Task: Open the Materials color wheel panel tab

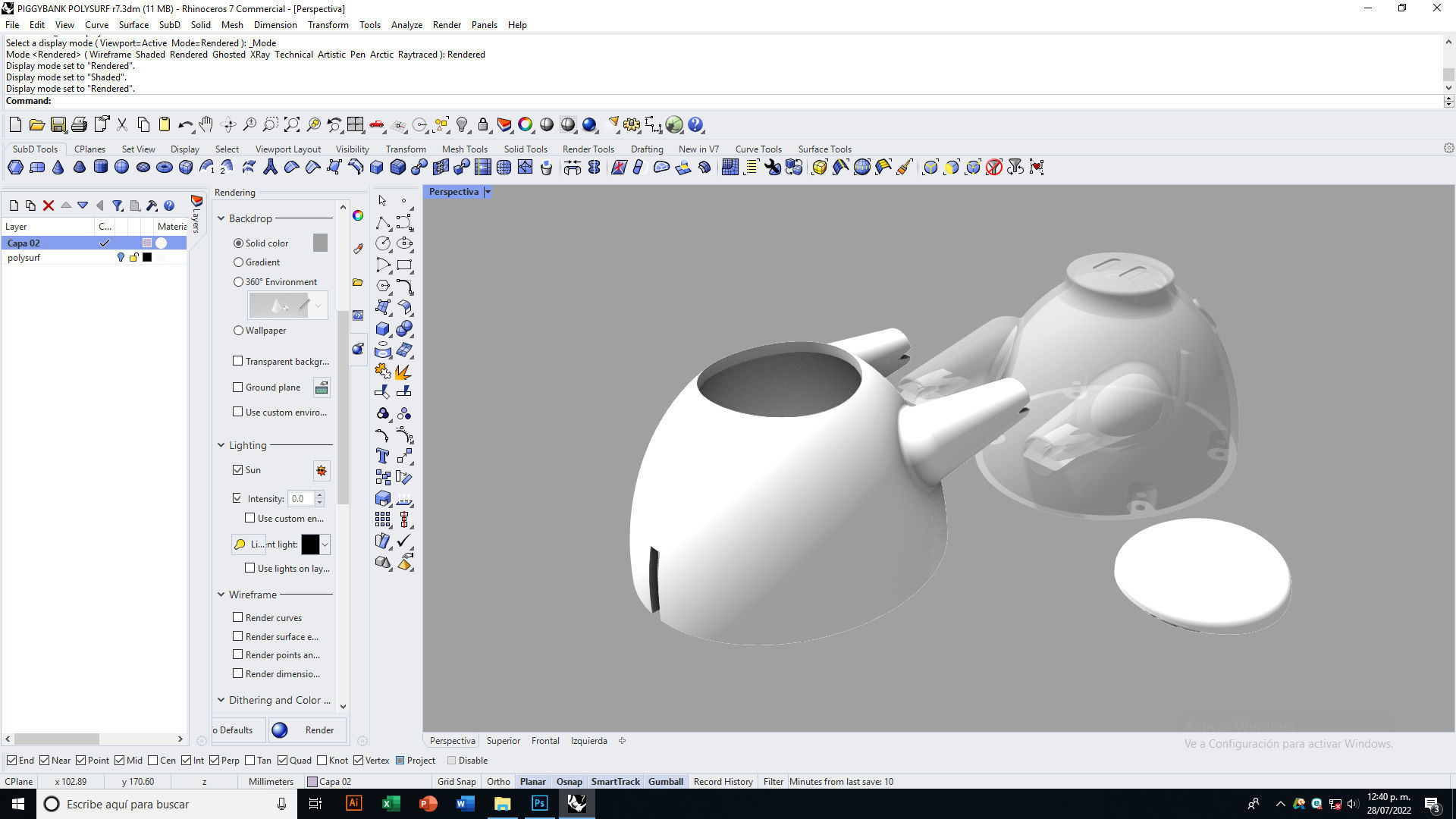Action: 358,216
